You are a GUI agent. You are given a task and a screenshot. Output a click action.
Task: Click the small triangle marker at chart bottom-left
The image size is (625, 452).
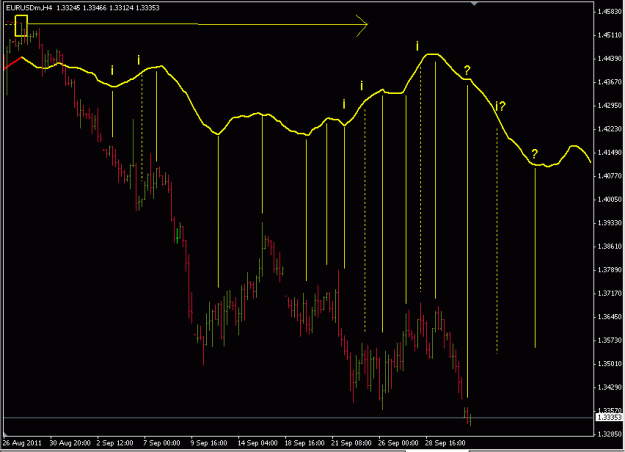tap(6, 434)
